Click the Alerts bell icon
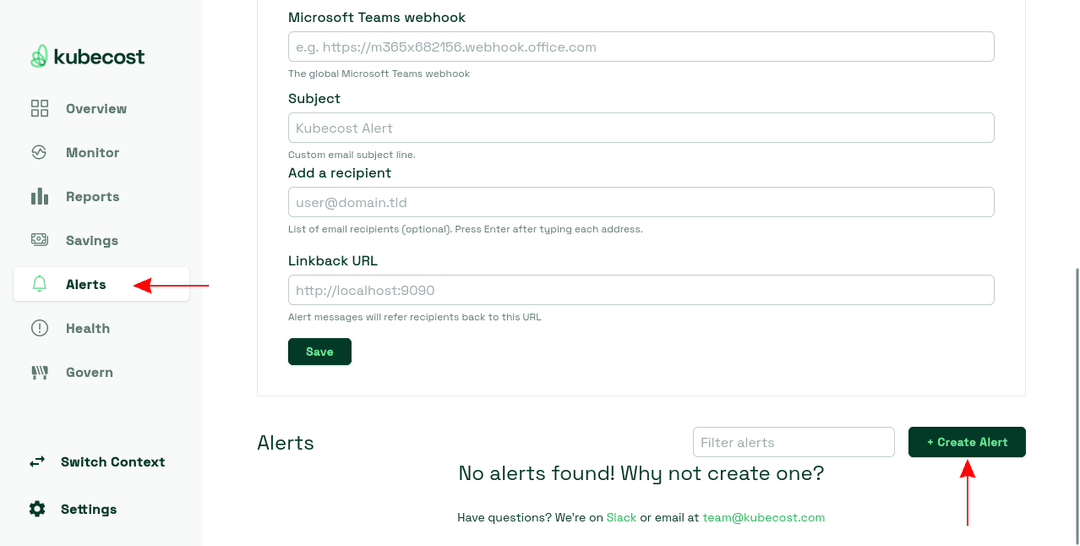 39,285
